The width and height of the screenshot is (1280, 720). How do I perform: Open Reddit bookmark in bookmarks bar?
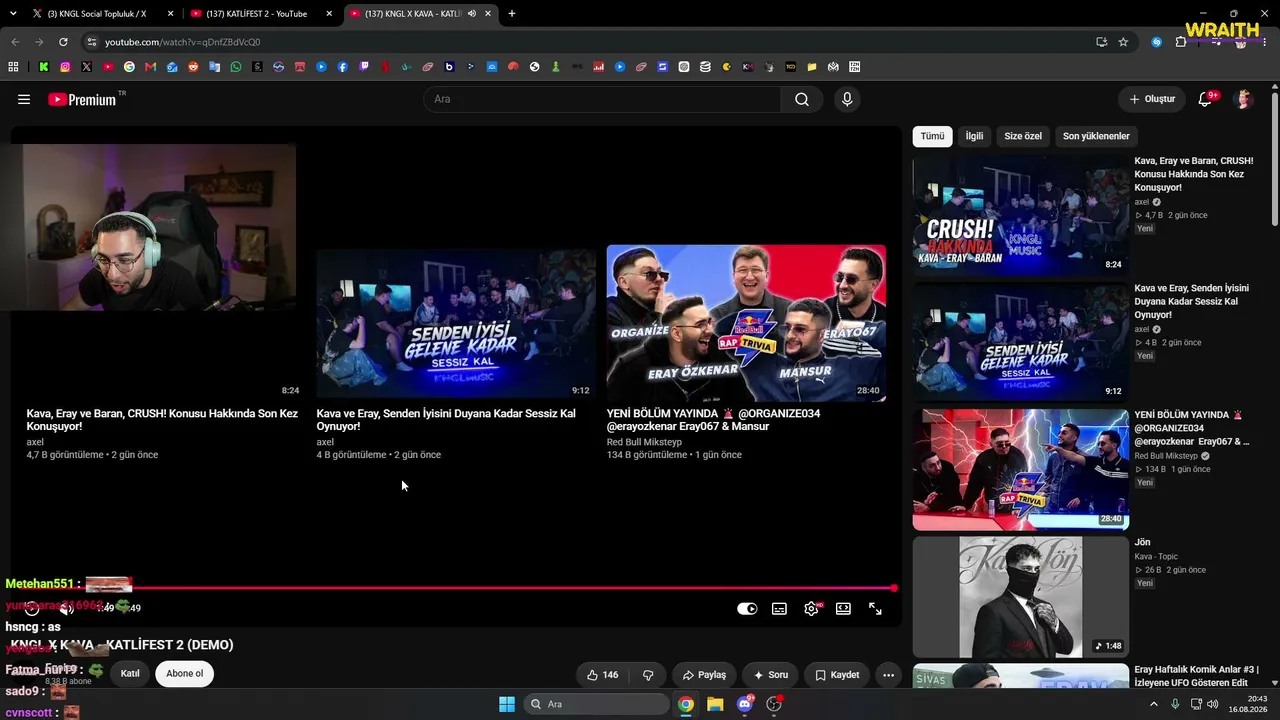tap(193, 67)
